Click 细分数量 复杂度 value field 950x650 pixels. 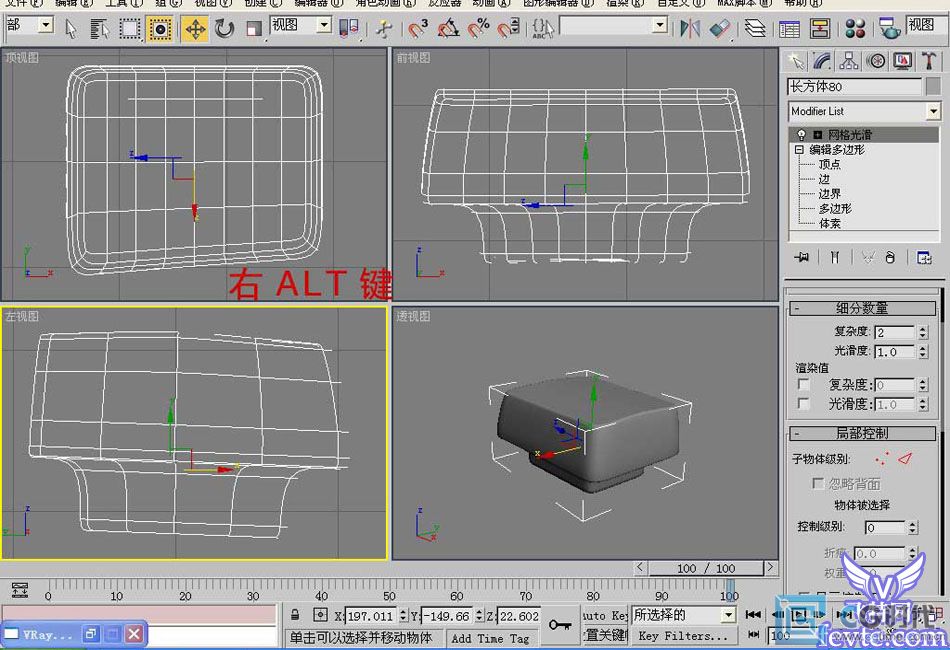[894, 332]
